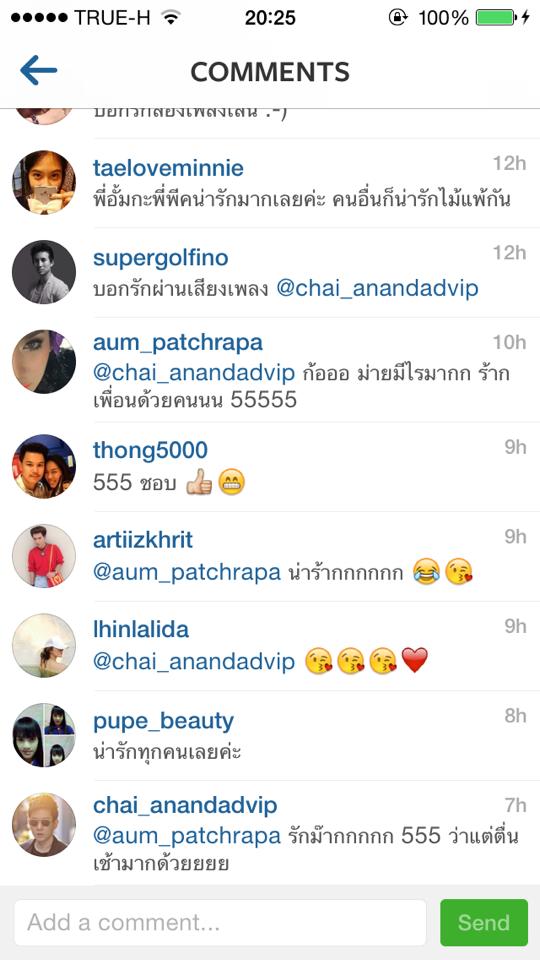
Task: Tap the back arrow icon
Action: point(39,70)
